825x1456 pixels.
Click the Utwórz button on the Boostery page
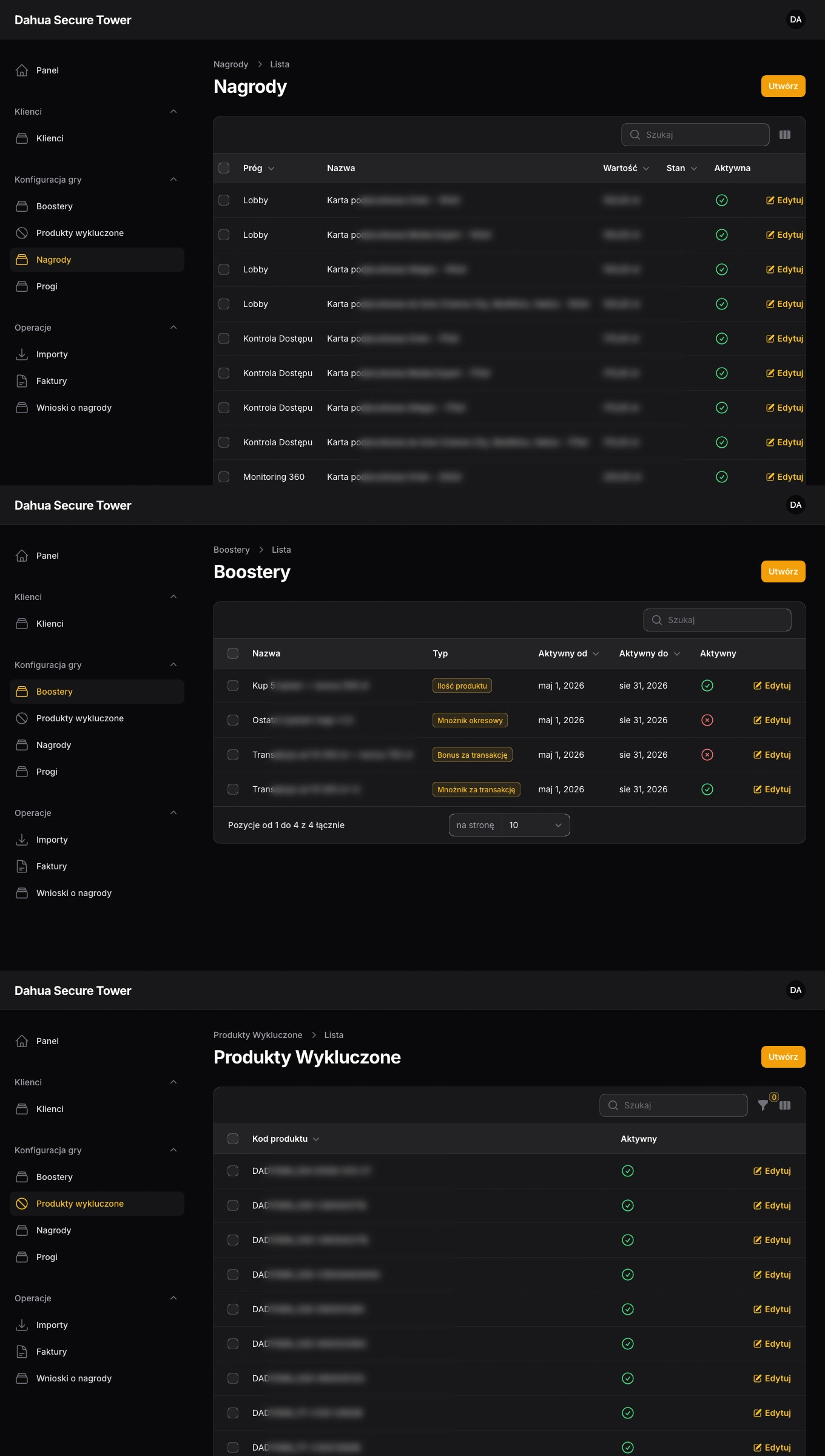783,571
